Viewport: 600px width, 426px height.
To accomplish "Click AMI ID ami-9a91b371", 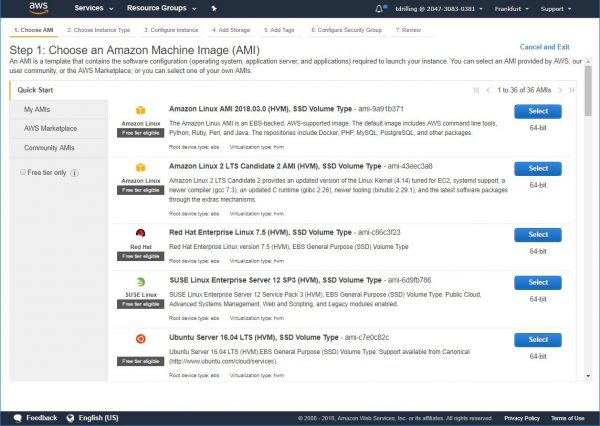I will [x=381, y=109].
